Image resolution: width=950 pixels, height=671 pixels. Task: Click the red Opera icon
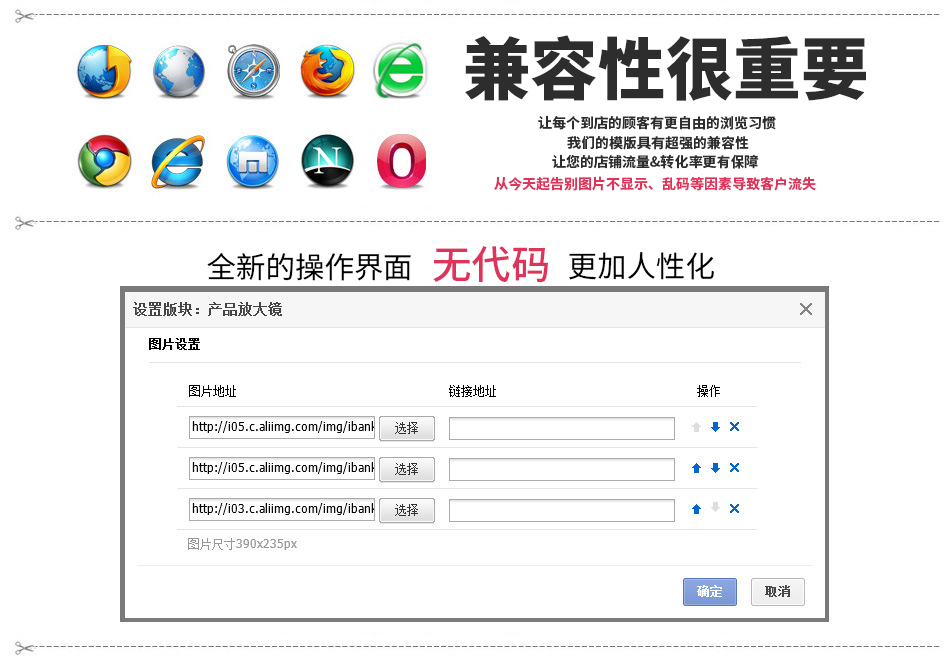[x=401, y=161]
